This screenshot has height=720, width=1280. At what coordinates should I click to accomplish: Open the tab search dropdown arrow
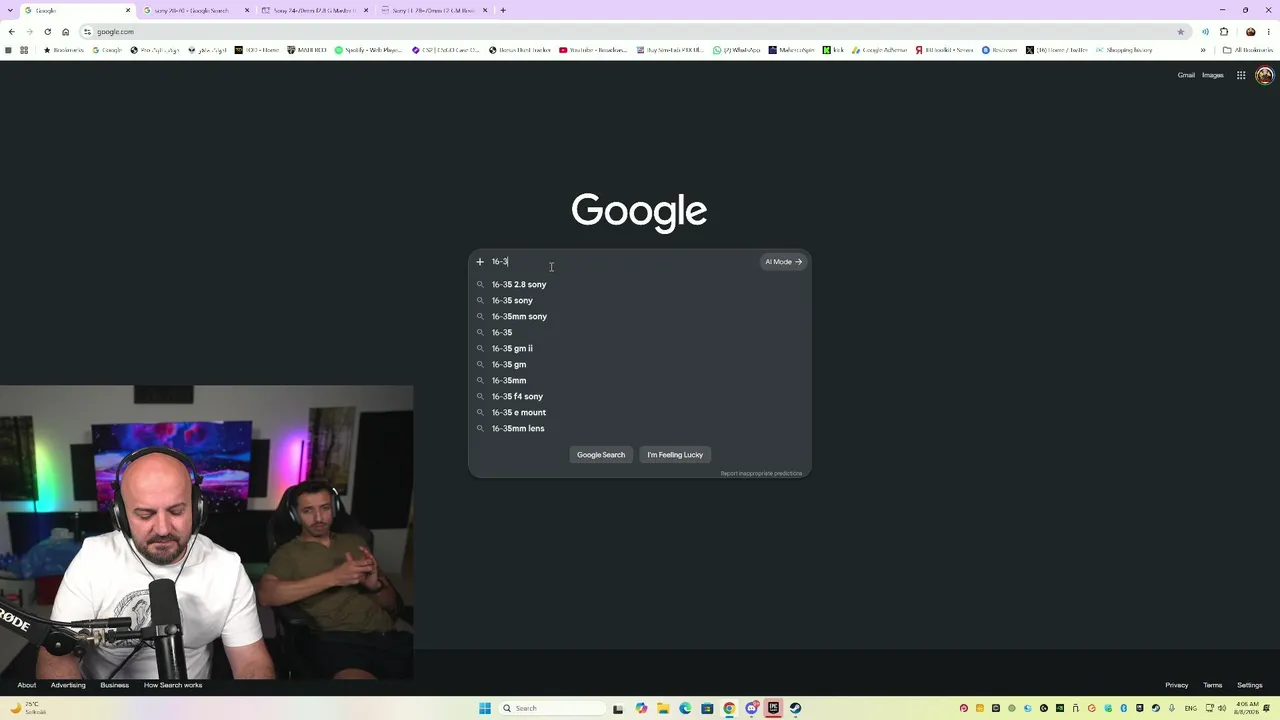pos(8,10)
